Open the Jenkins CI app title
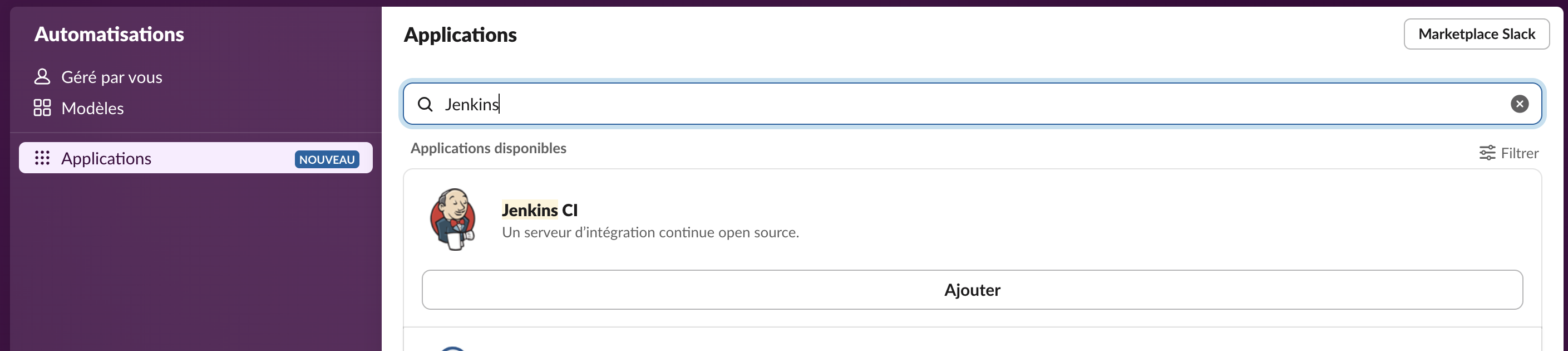Image resolution: width=1568 pixels, height=351 pixels. (539, 210)
